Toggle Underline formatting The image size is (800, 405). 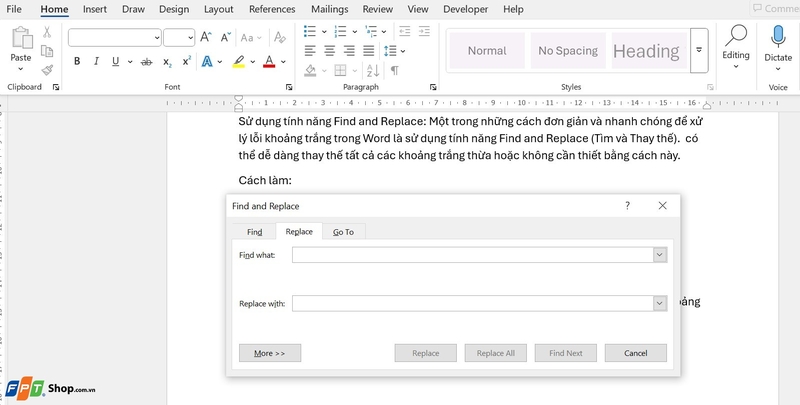click(115, 61)
